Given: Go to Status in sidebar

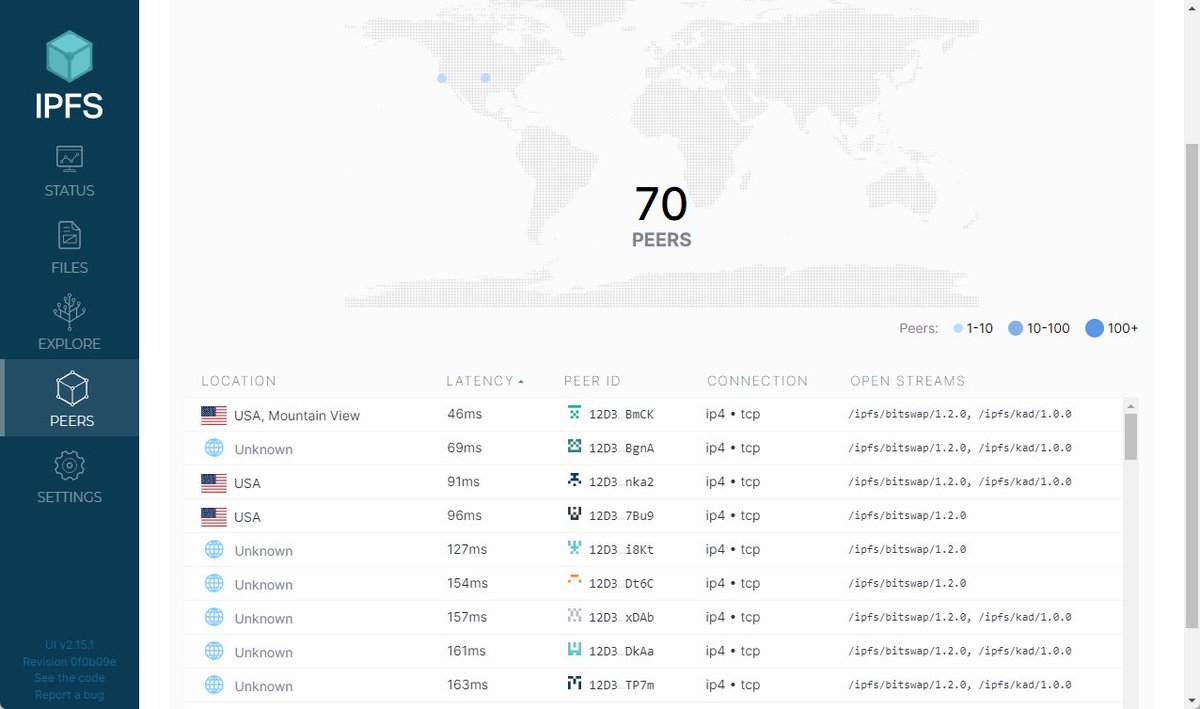Looking at the screenshot, I should [69, 191].
